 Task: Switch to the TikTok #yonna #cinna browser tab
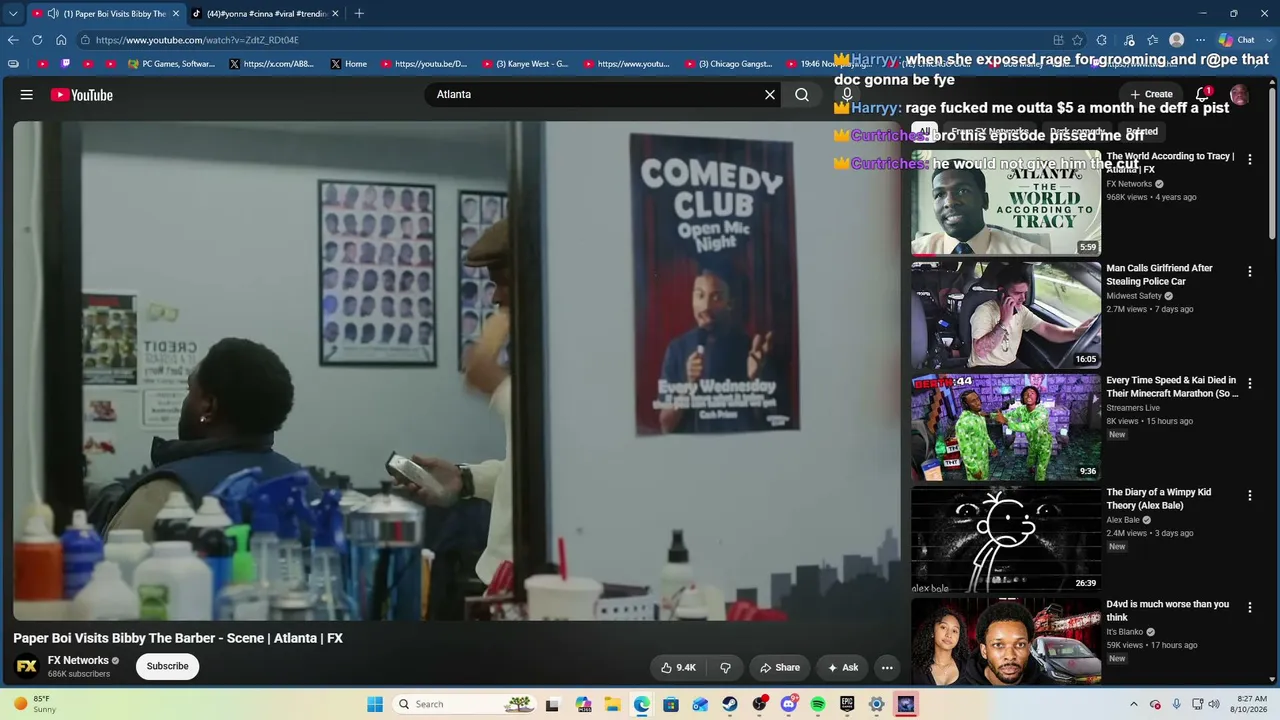(x=266, y=14)
